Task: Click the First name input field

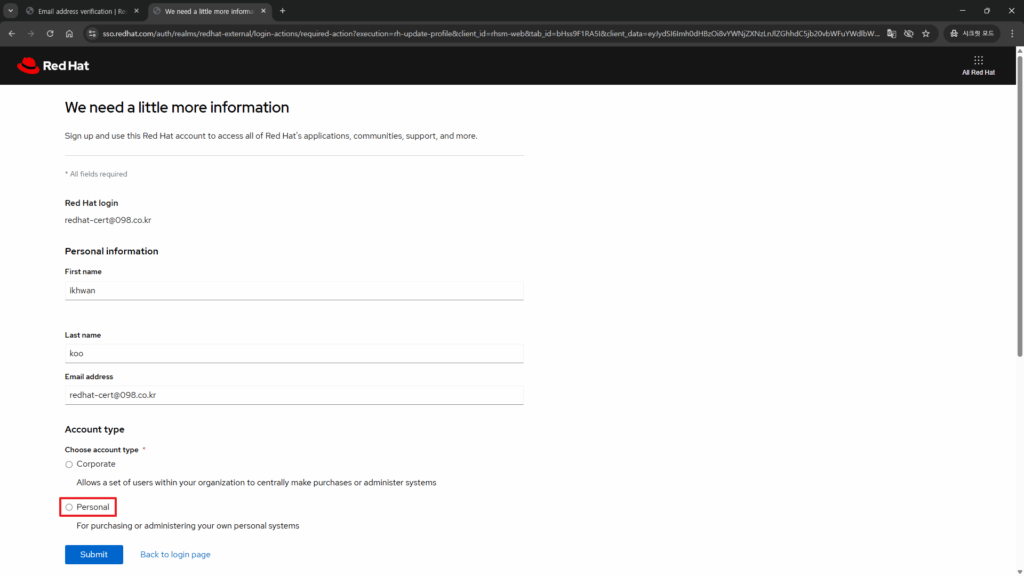Action: 293,290
